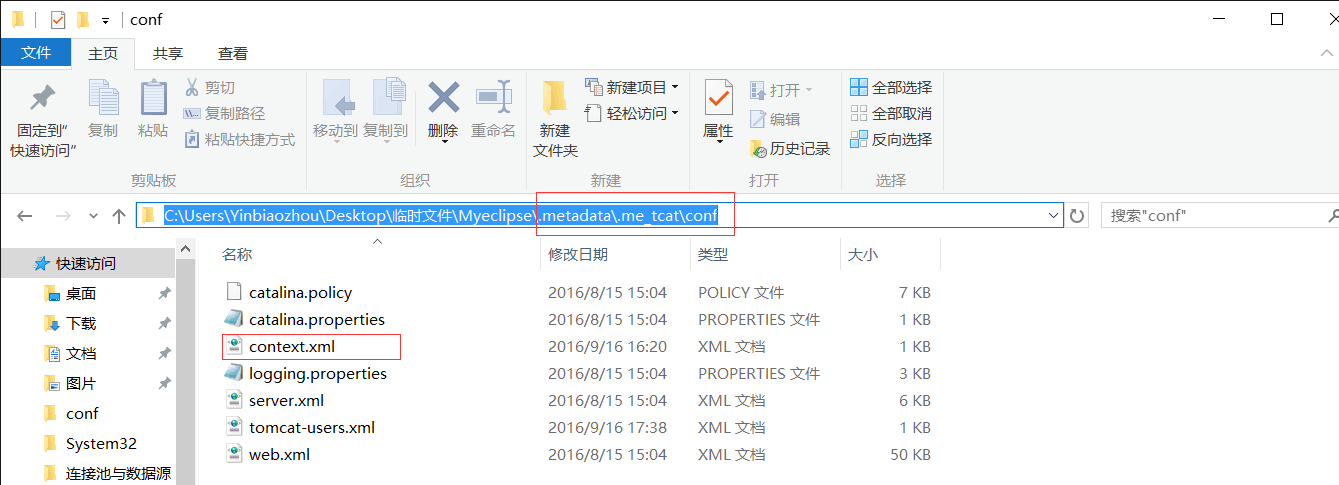Expand the Delete button dropdown arrow
Screen dimensions: 1339x485
[x=443, y=142]
